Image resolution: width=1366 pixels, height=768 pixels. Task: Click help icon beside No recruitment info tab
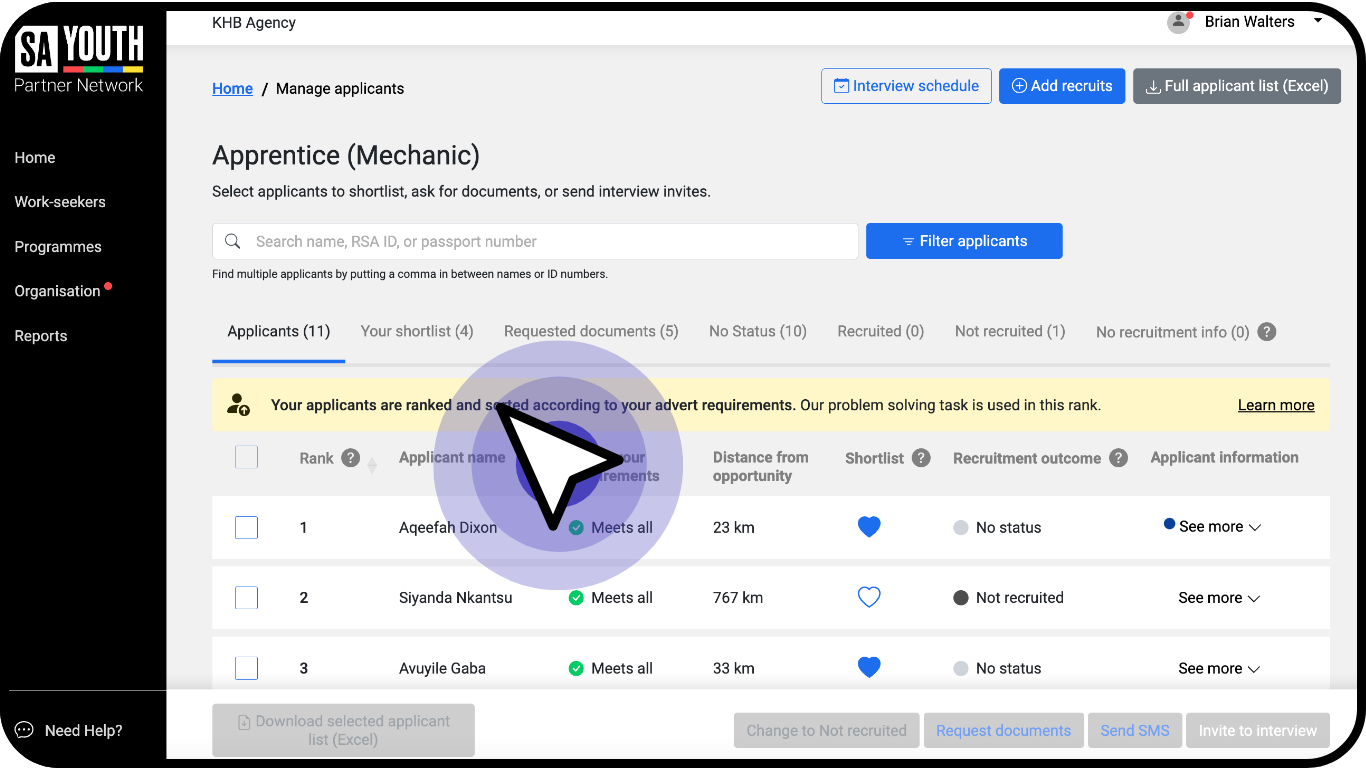click(1266, 332)
